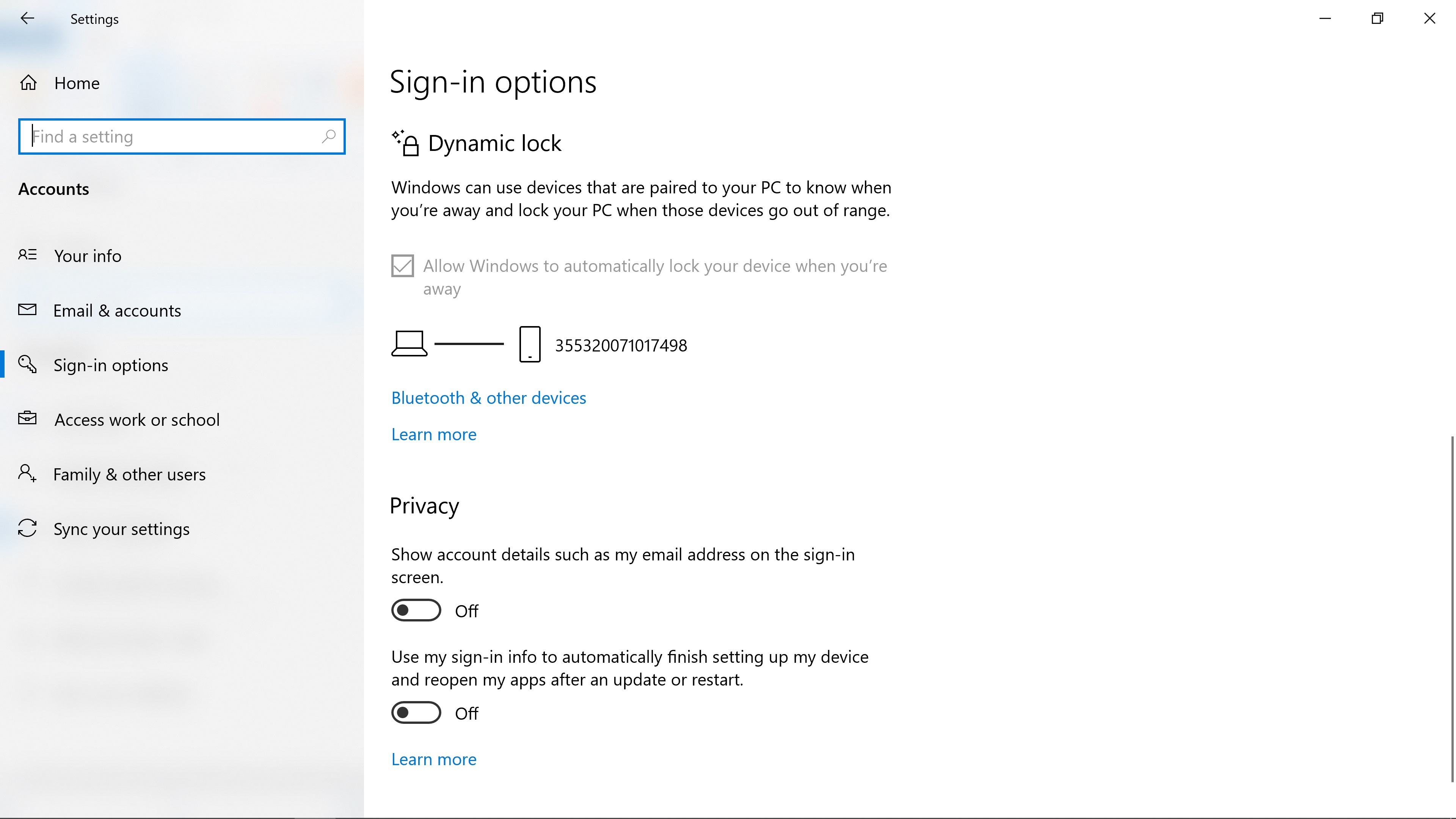Enable show account details toggle
1456x819 pixels.
tap(416, 610)
